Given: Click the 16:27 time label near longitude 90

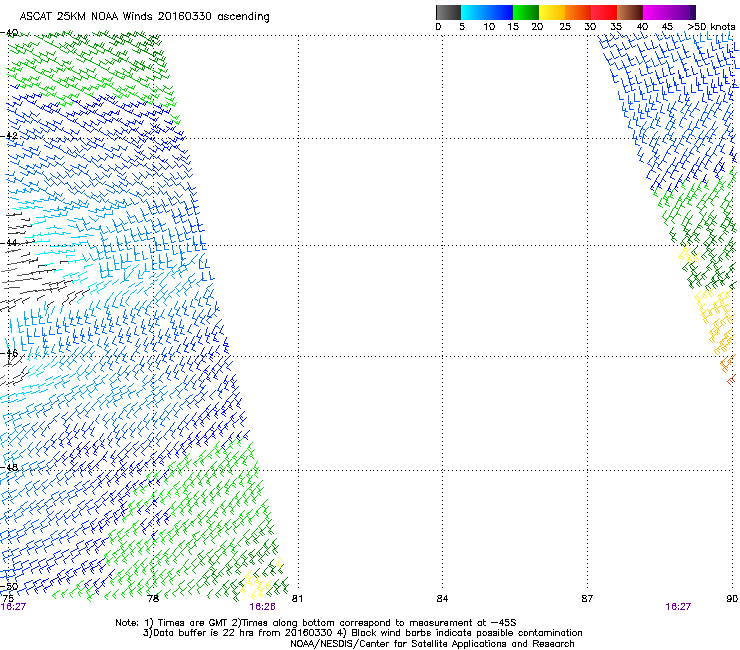Looking at the screenshot, I should point(678,607).
